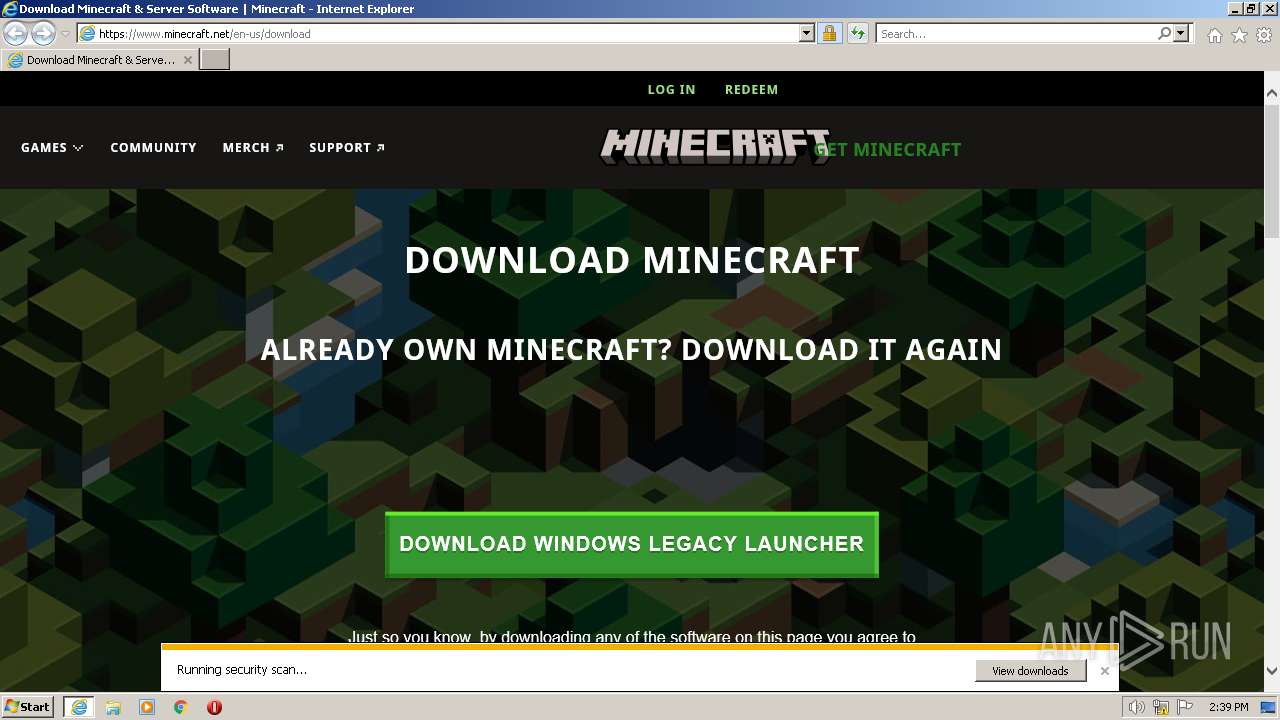Viewport: 1280px width, 720px height.
Task: Click the DOWNLOAD MINECRAFT heading
Action: [x=632, y=261]
